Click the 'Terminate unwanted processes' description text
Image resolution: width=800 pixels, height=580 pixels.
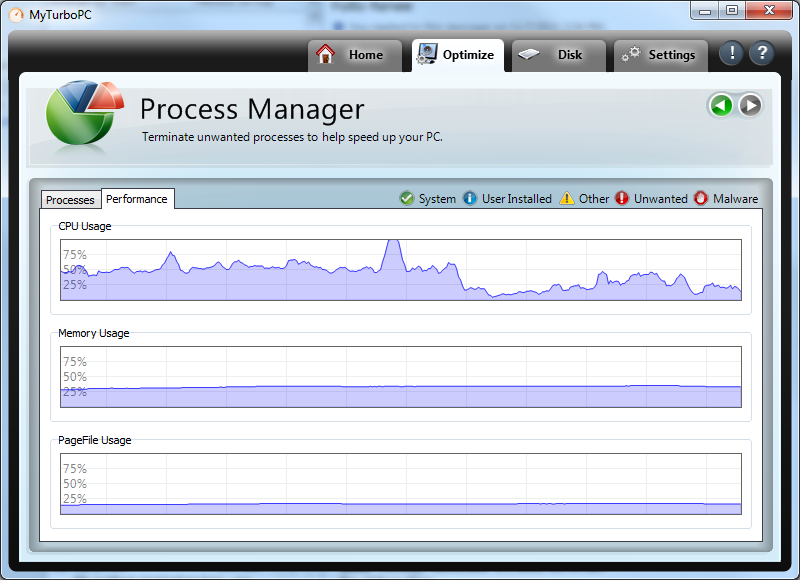pyautogui.click(x=292, y=137)
